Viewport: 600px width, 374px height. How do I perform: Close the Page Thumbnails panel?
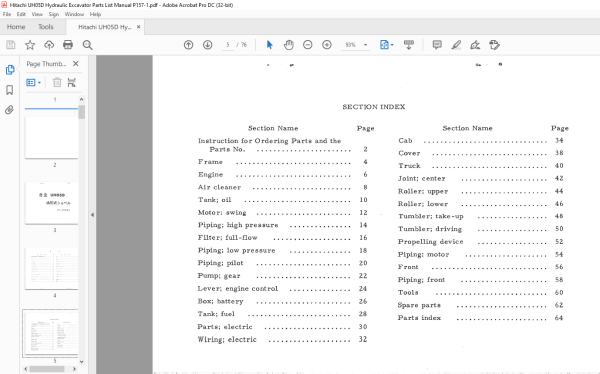(x=76, y=64)
